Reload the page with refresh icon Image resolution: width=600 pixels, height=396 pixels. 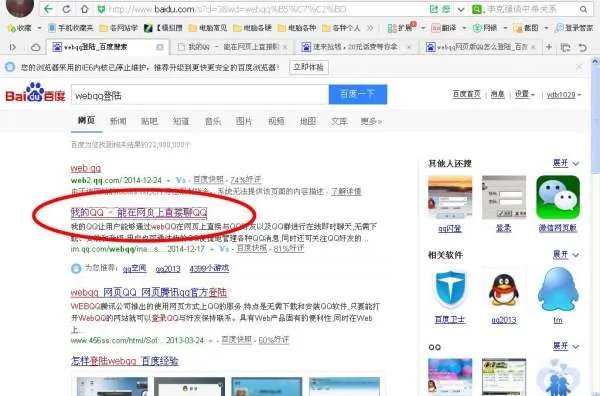[66, 9]
